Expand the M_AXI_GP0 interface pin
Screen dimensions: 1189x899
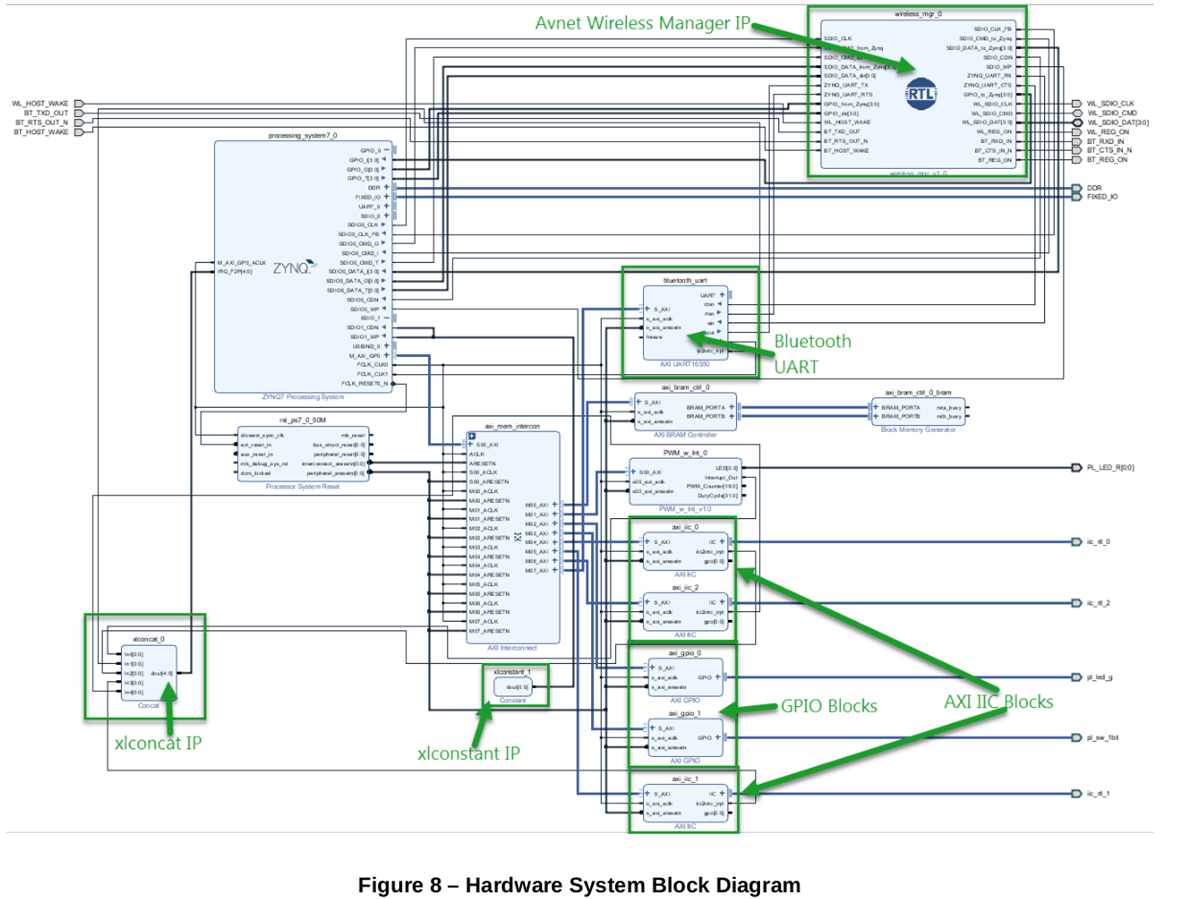click(x=386, y=356)
